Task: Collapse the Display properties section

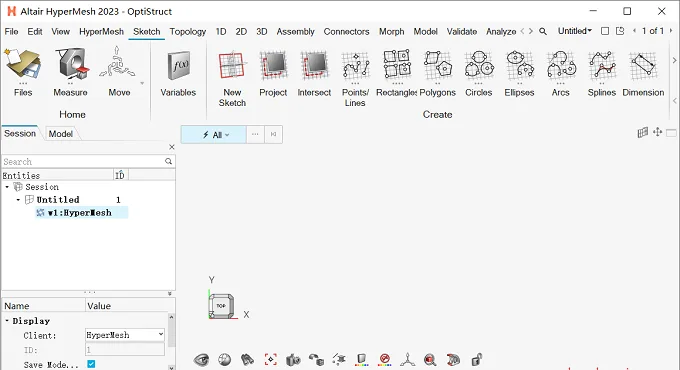Action: click(x=7, y=321)
